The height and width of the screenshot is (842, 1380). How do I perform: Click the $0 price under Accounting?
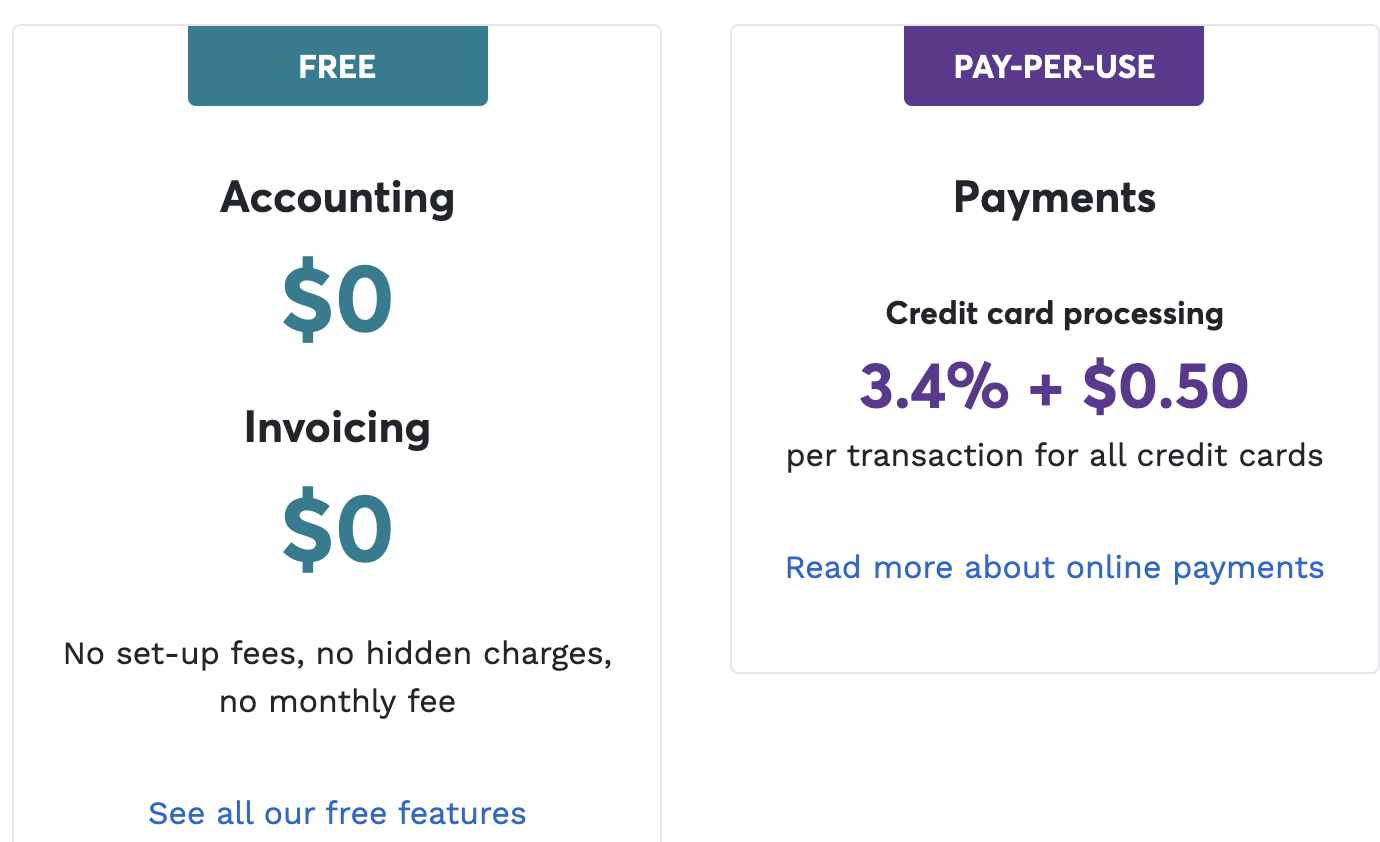point(338,300)
